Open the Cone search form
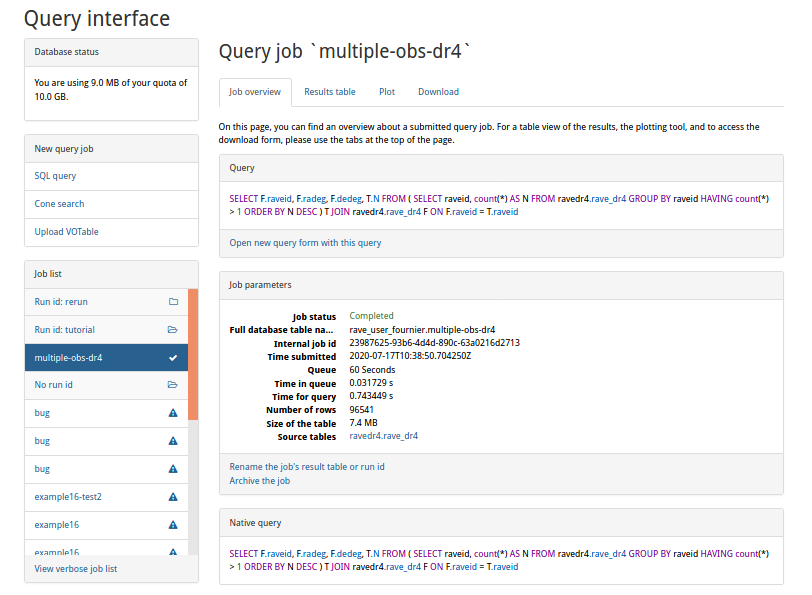This screenshot has width=812, height=595. pyautogui.click(x=59, y=204)
